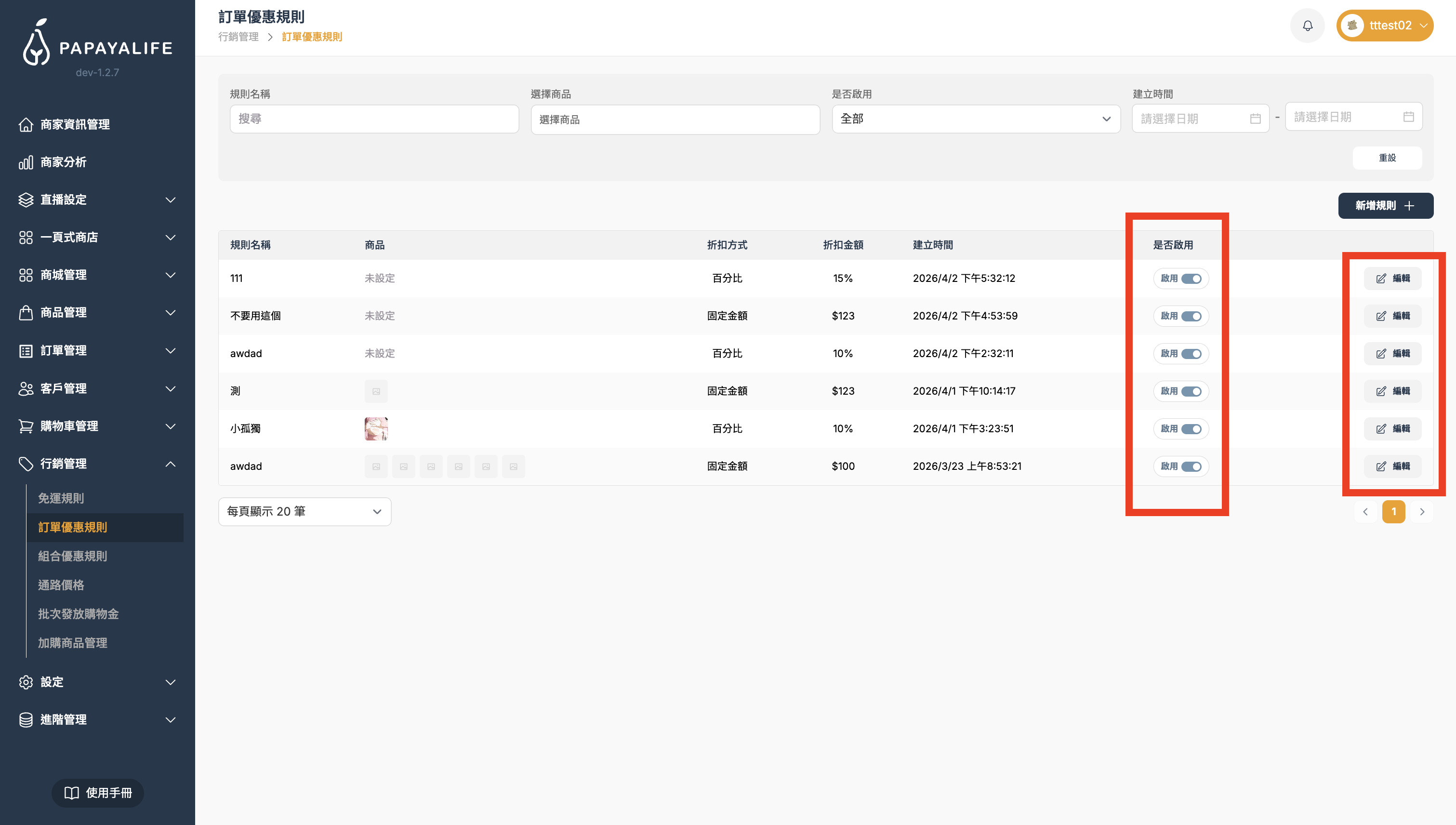1456x825 pixels.
Task: Open 商家資訊管理 home item
Action: click(x=75, y=125)
